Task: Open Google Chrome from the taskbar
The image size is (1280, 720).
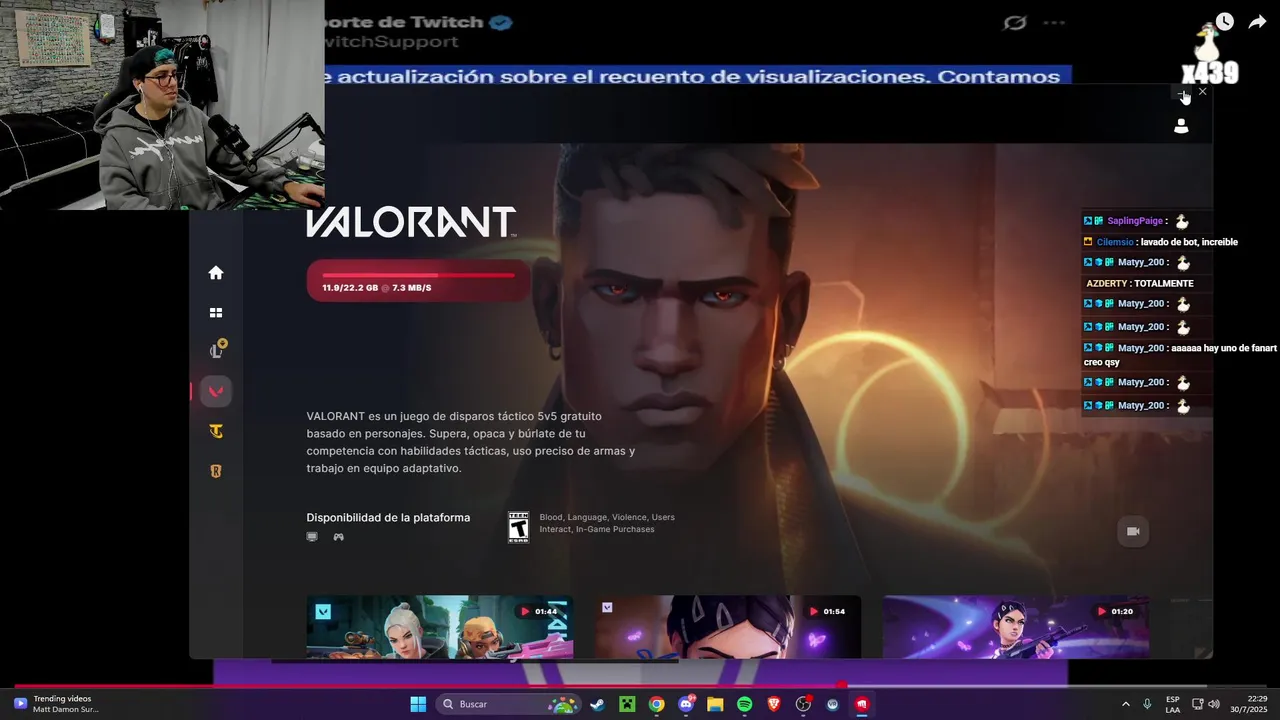Action: (x=656, y=704)
